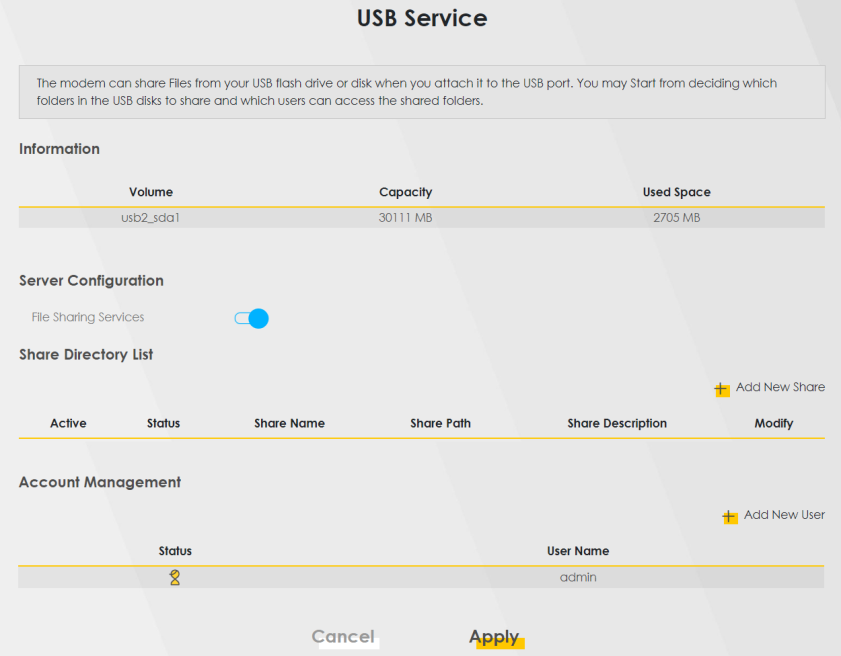Click the admin account status icon
The height and width of the screenshot is (656, 841).
point(175,578)
